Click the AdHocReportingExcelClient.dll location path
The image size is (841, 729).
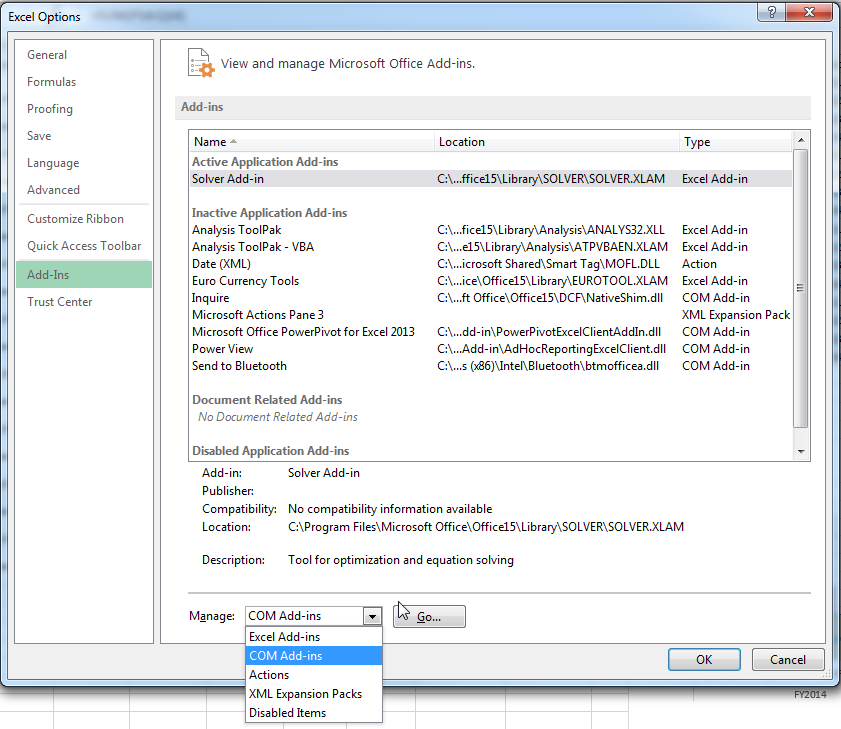tap(551, 349)
